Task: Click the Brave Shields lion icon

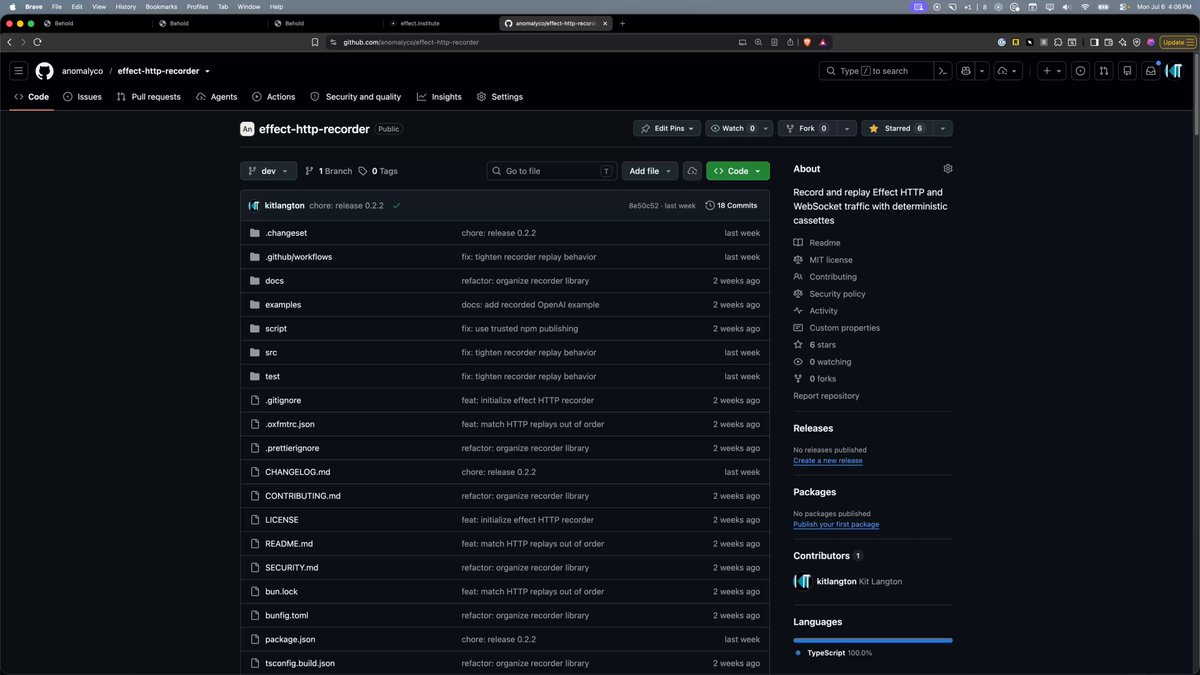Action: tap(806, 42)
